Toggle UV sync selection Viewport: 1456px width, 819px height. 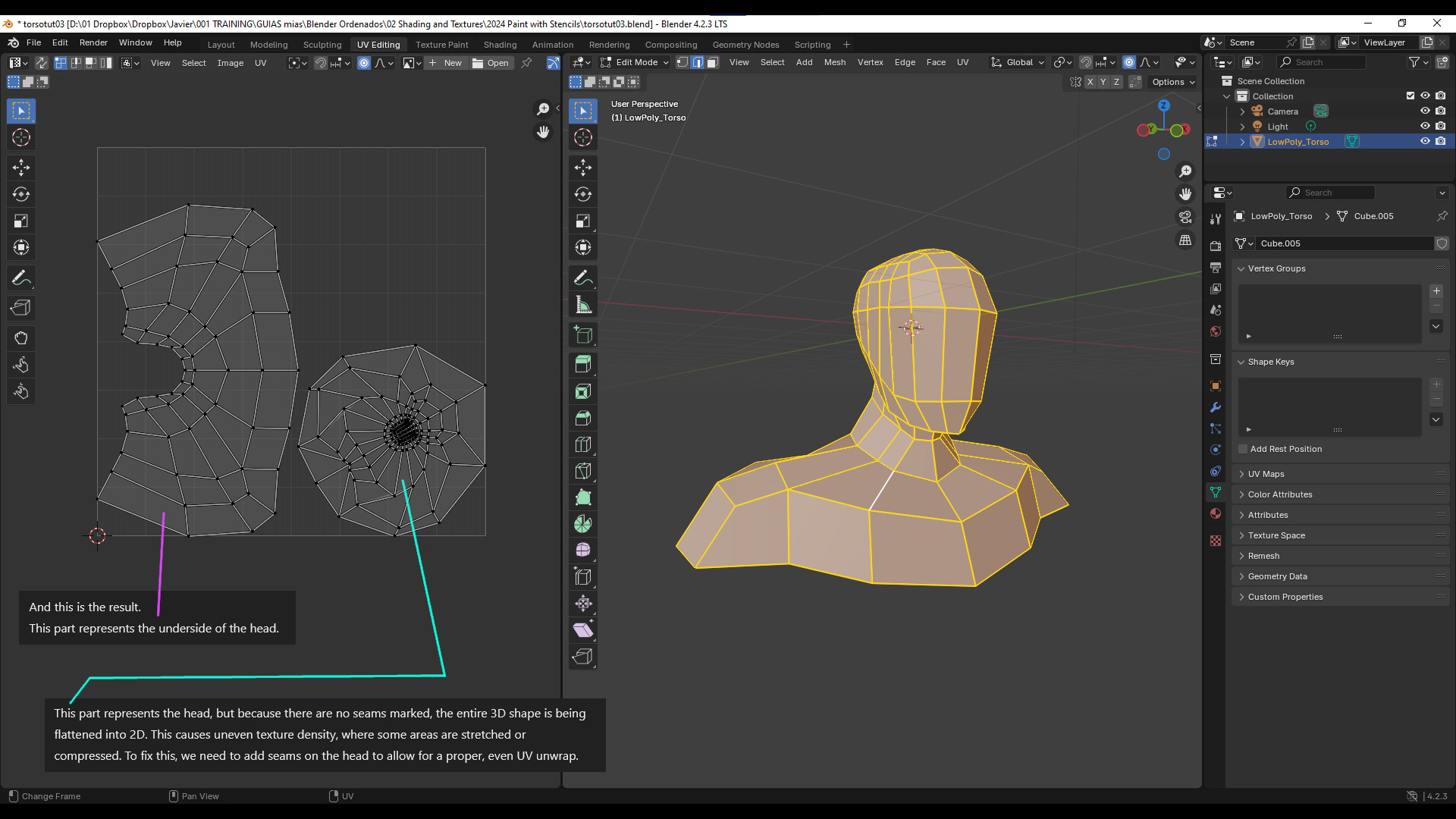point(42,63)
